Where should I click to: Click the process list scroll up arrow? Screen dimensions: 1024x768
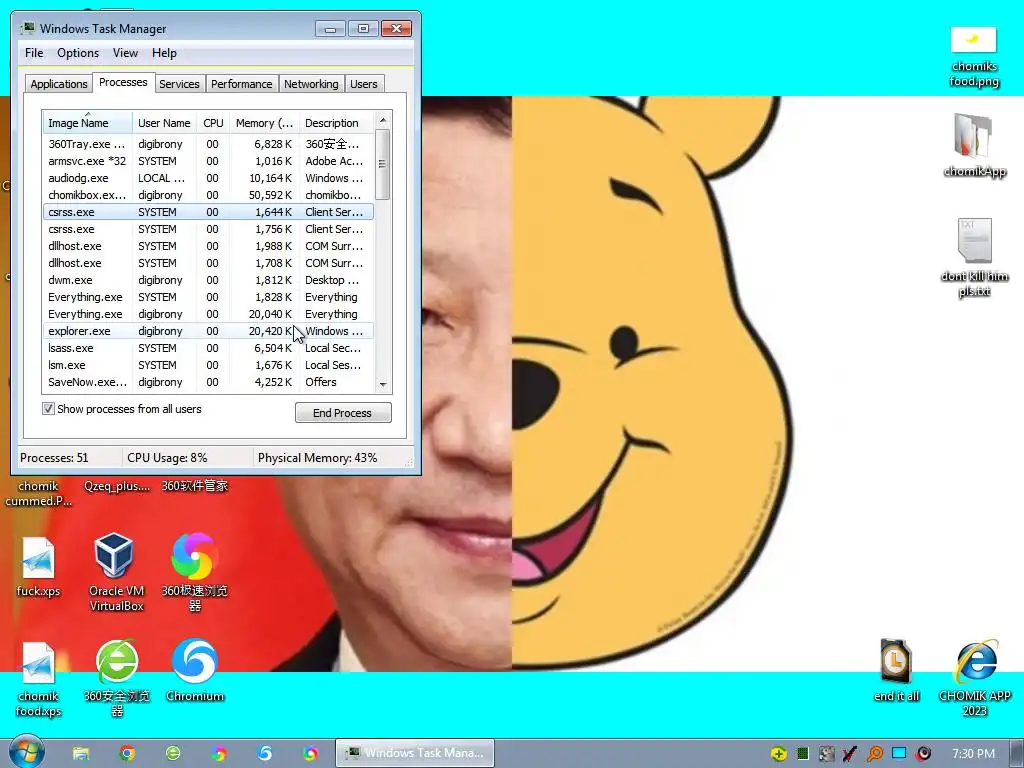pos(383,120)
